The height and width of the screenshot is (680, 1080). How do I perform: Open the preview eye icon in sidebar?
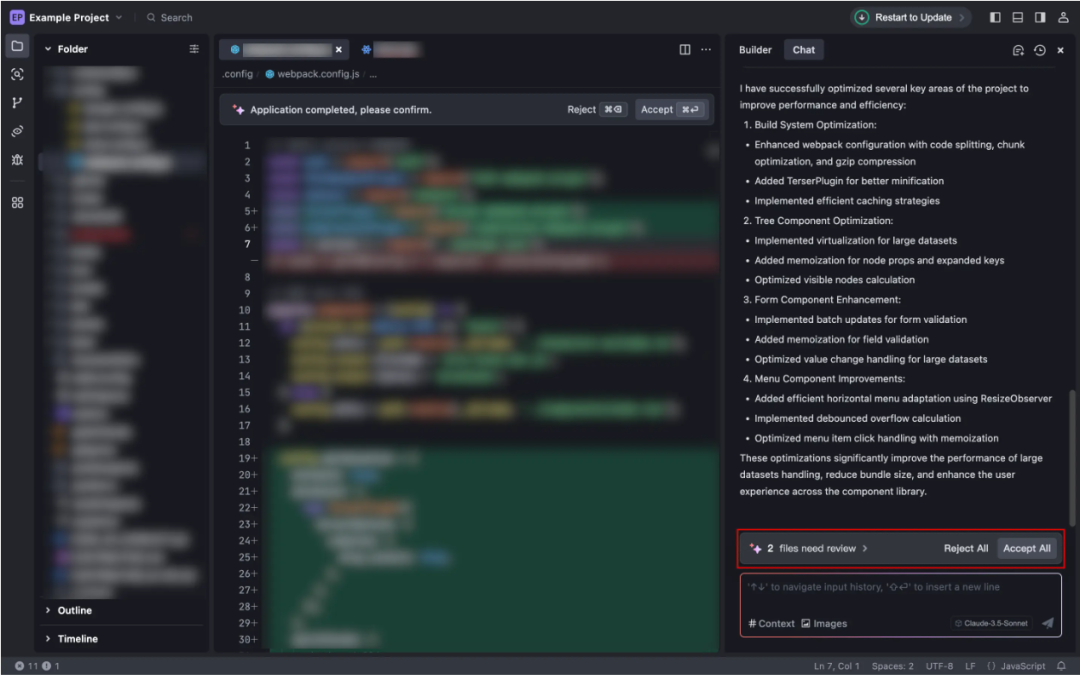[17, 131]
